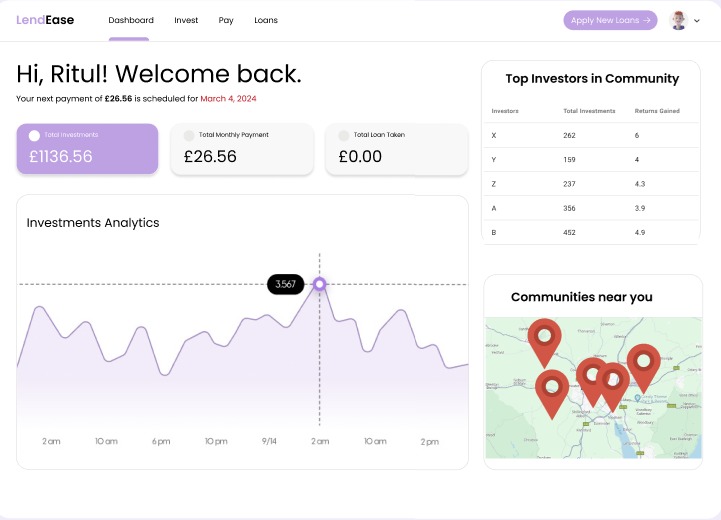This screenshot has height=520, width=721.
Task: Click the chart peak data point marker
Action: point(320,284)
